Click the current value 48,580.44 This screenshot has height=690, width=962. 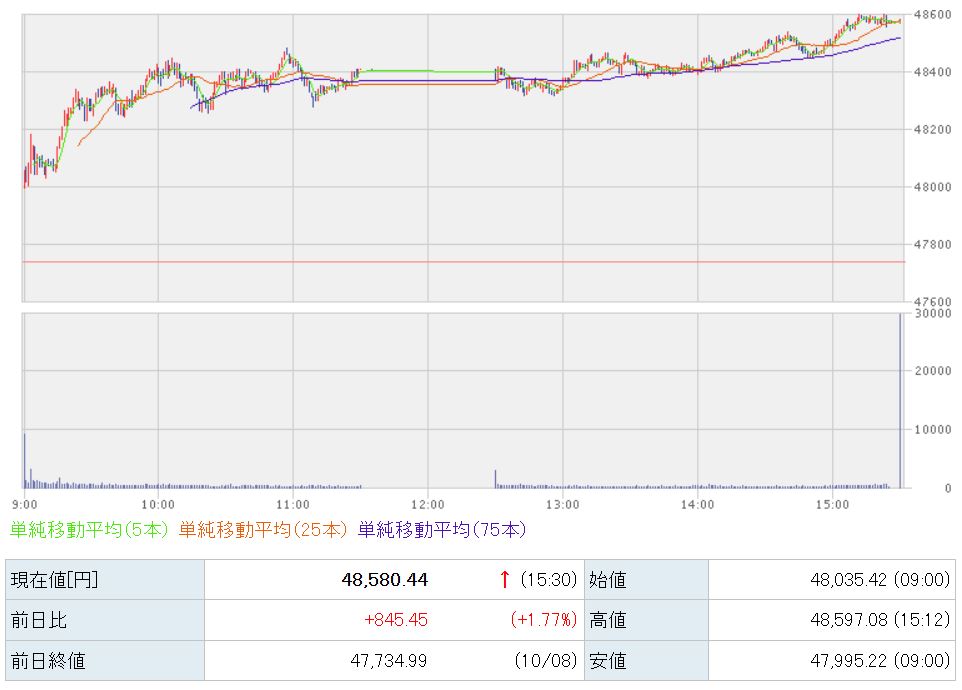(x=387, y=580)
